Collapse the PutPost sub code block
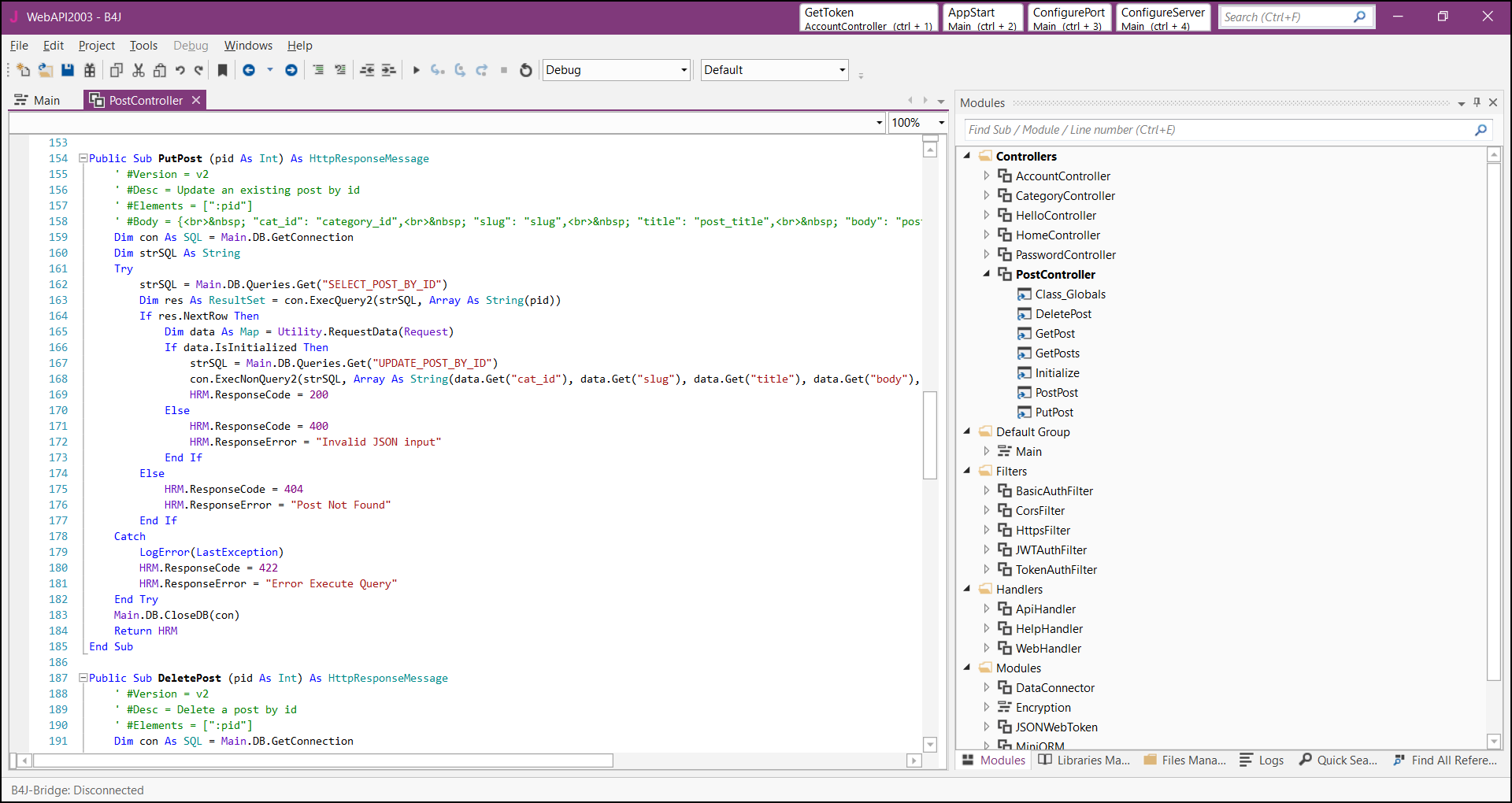1512x803 pixels. click(x=83, y=158)
